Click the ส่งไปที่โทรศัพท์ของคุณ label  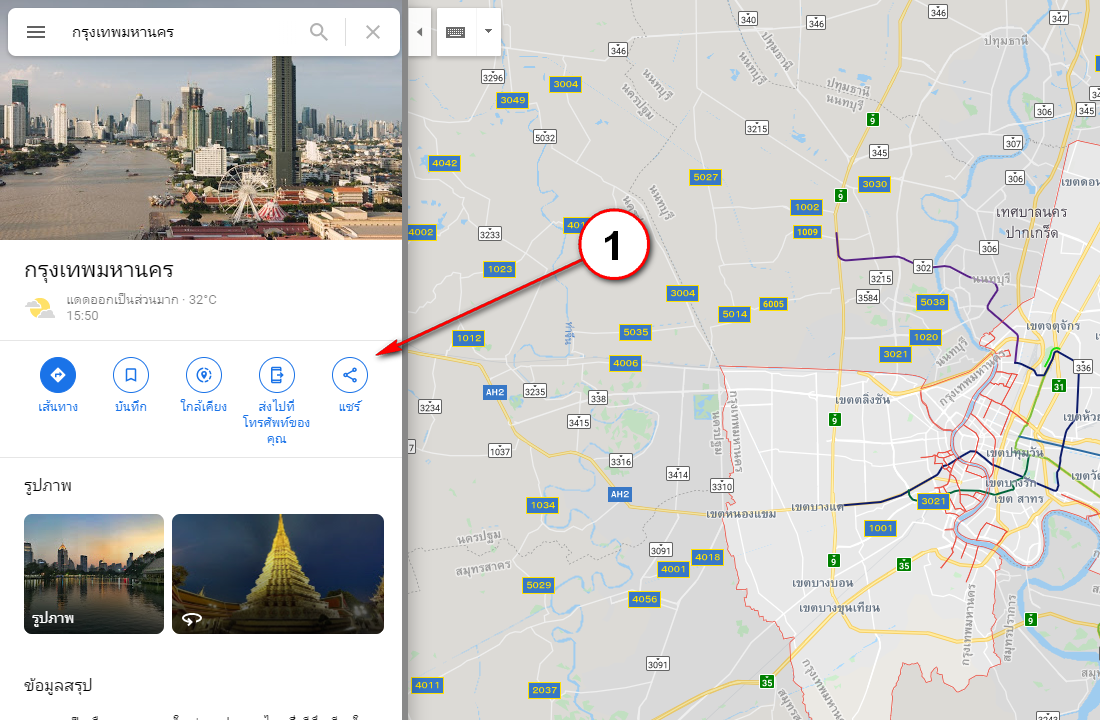277,423
